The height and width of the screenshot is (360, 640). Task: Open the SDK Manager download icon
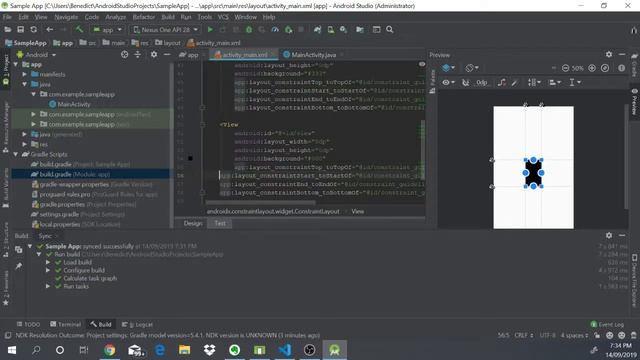[344, 29]
